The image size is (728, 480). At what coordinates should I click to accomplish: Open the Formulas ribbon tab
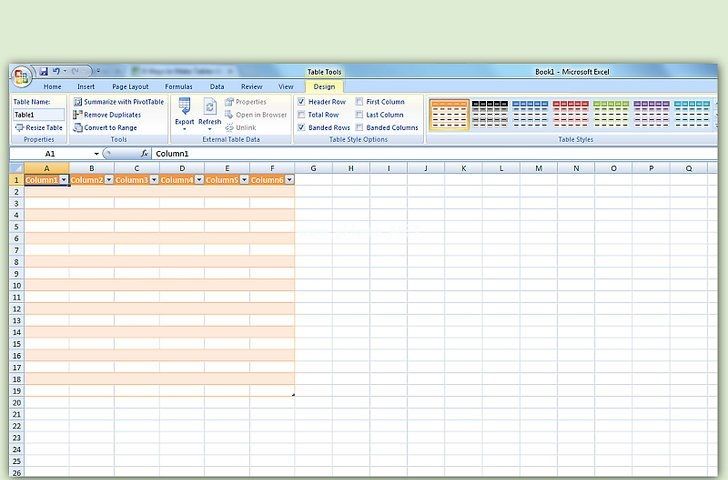(179, 87)
